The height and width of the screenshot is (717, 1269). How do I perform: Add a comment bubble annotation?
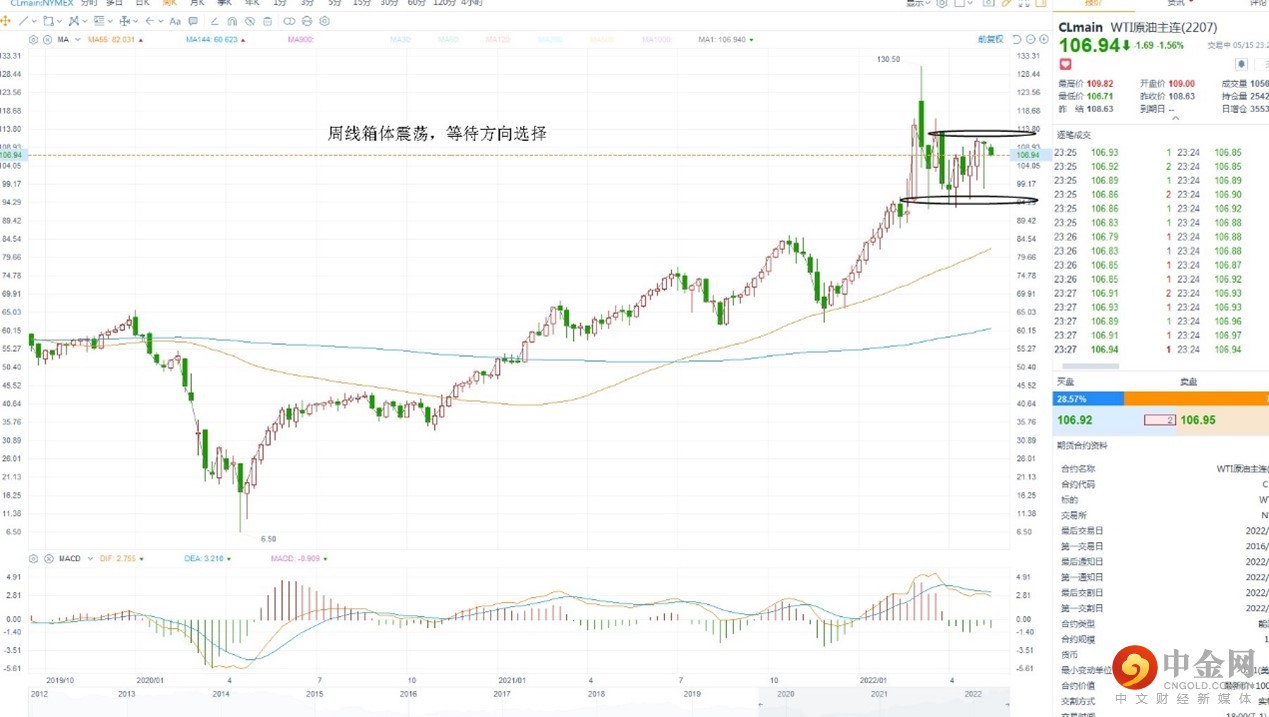point(193,21)
